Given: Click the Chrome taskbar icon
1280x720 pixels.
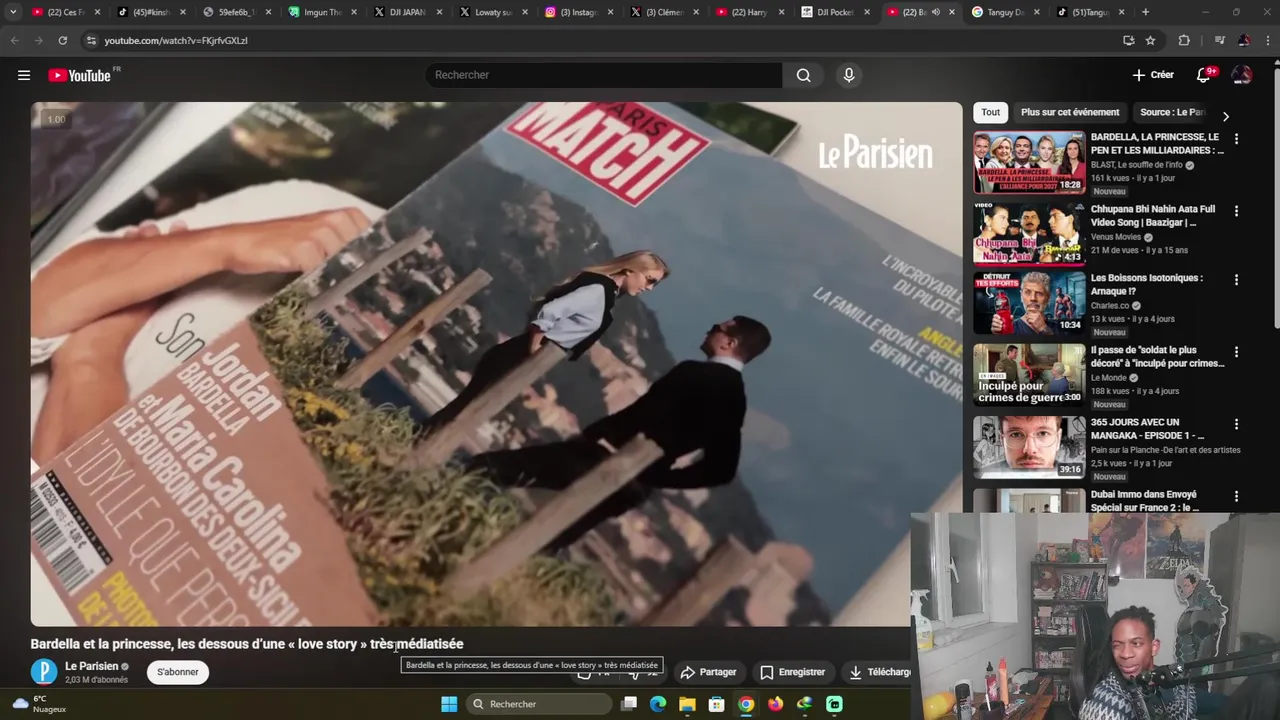Looking at the screenshot, I should 746,704.
